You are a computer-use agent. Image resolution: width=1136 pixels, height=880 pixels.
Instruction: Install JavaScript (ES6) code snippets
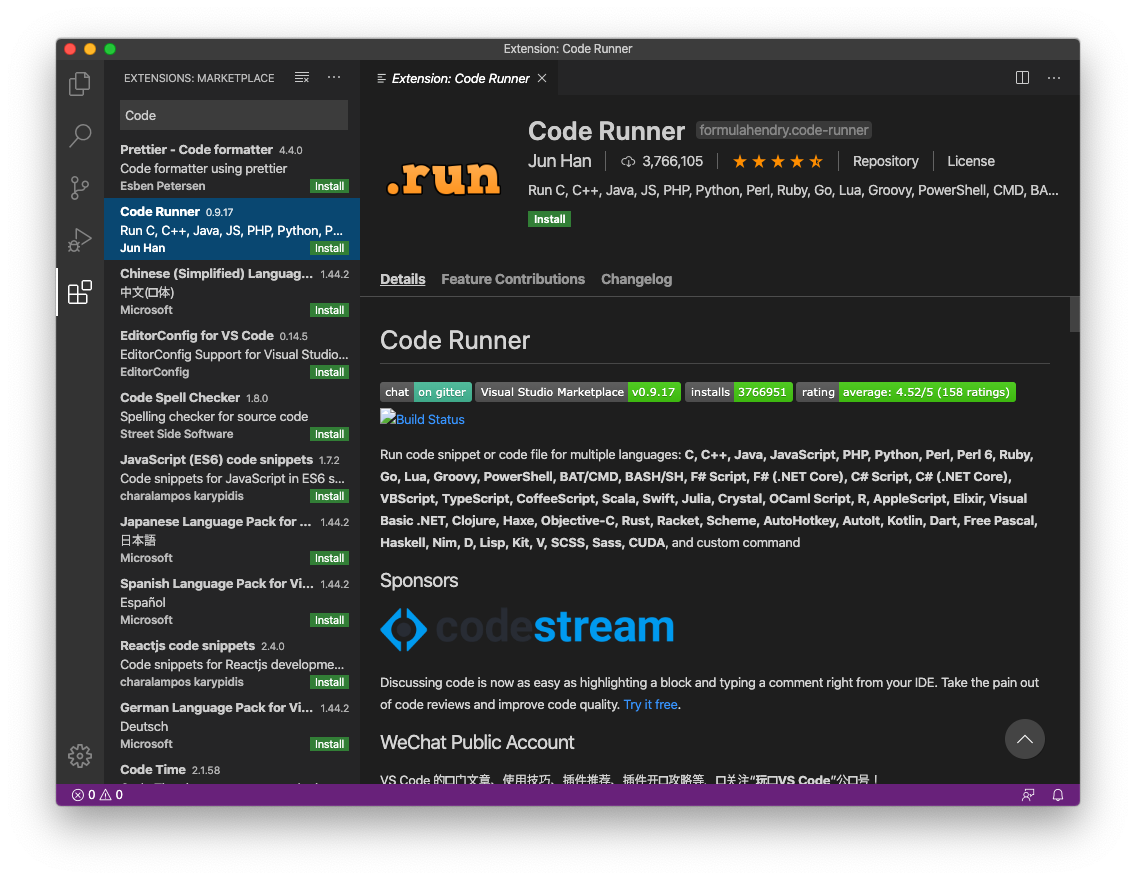(x=330, y=496)
